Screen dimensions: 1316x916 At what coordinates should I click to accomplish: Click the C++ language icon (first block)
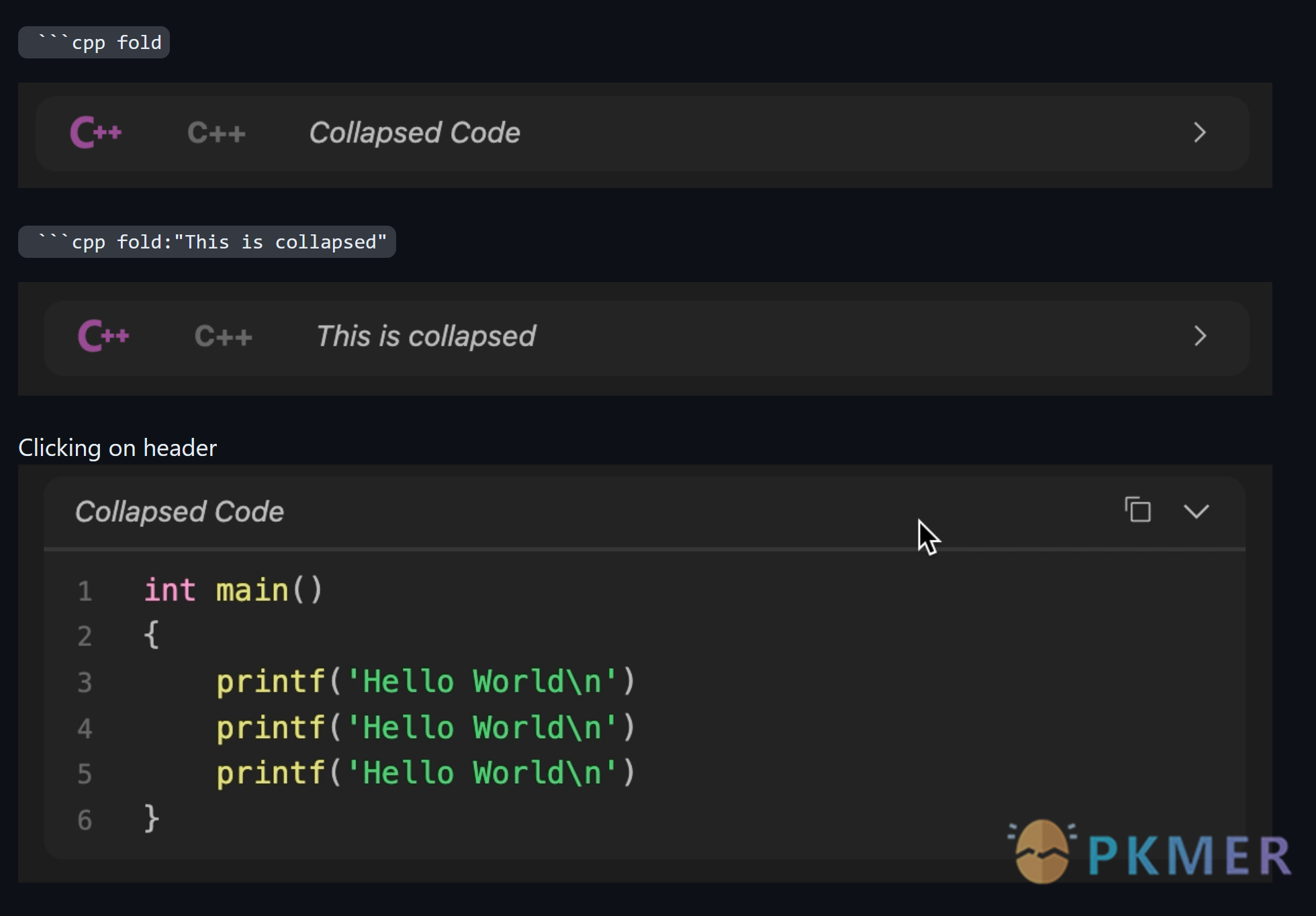click(x=97, y=132)
